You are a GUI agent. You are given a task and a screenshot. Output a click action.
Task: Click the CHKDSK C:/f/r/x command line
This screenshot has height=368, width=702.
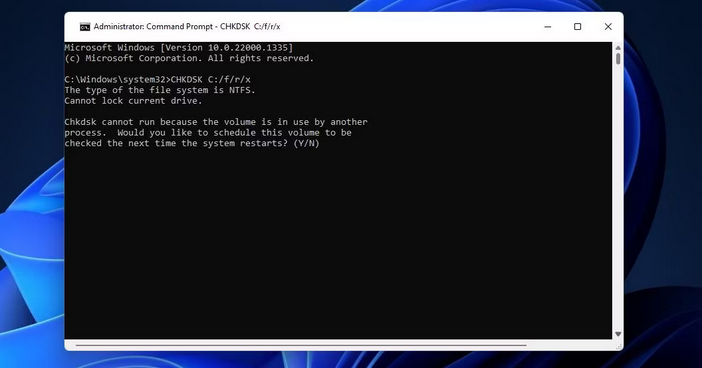(x=158, y=80)
